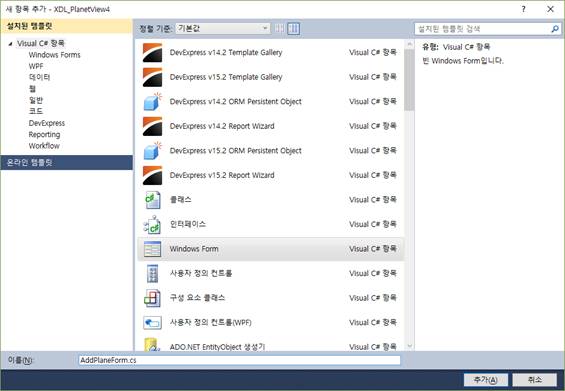
Task: Select the ADO.NET EntityObject 생성기 icon
Action: 152,345
